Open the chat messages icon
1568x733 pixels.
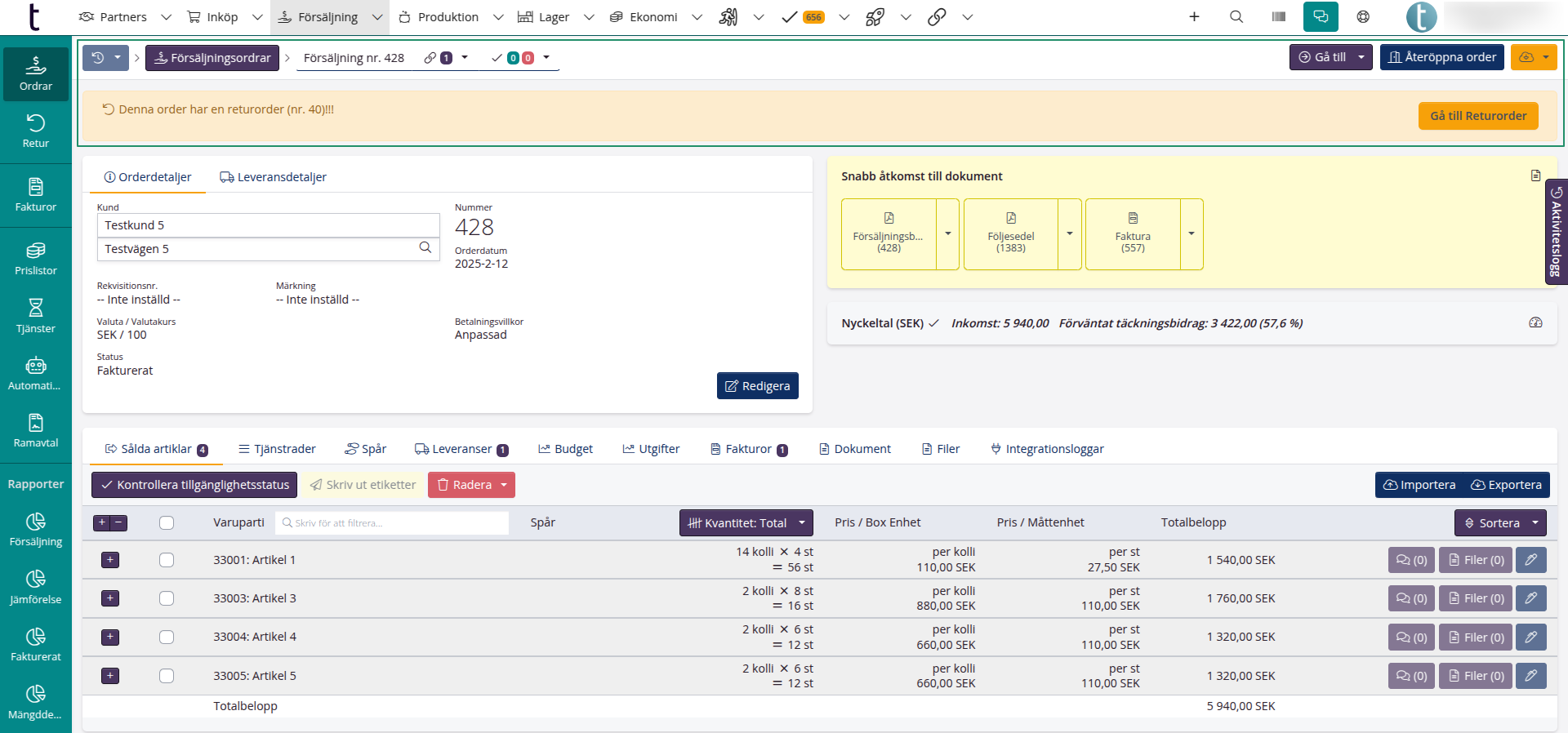click(1321, 16)
